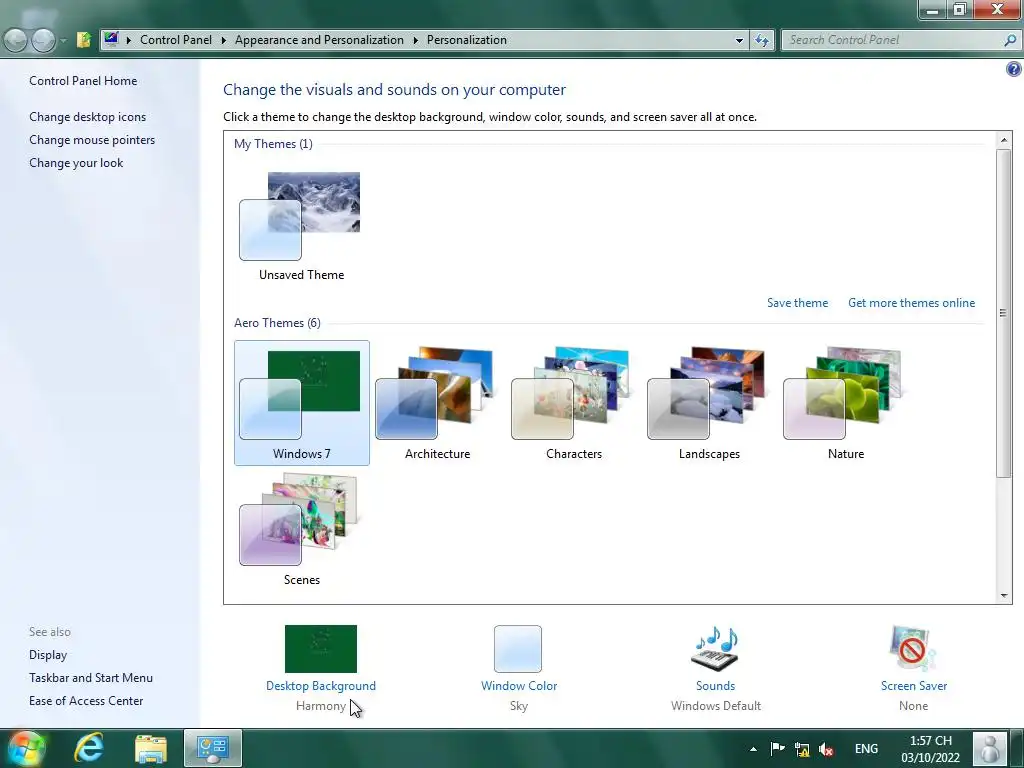The image size is (1024, 768).
Task: Open the address bar history dropdown
Action: pos(739,40)
